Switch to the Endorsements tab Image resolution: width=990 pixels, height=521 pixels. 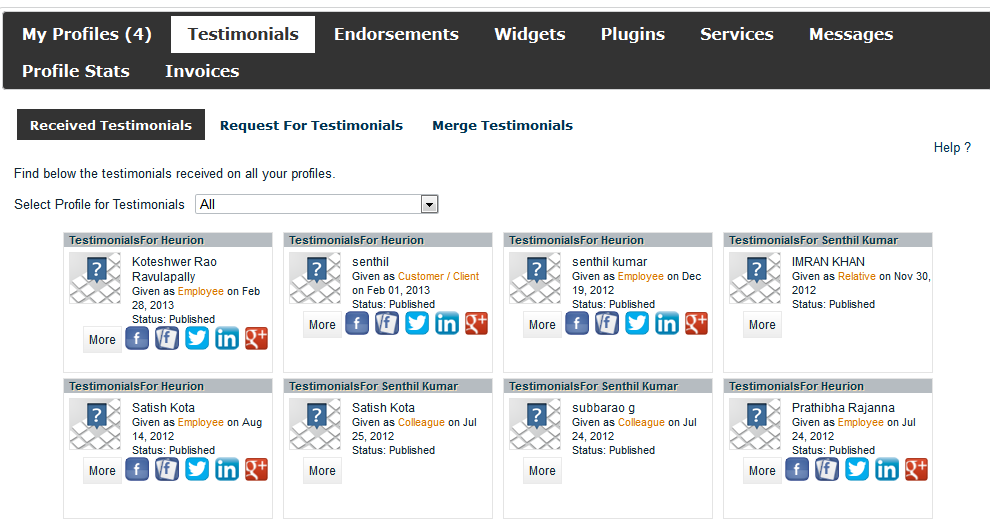397,34
